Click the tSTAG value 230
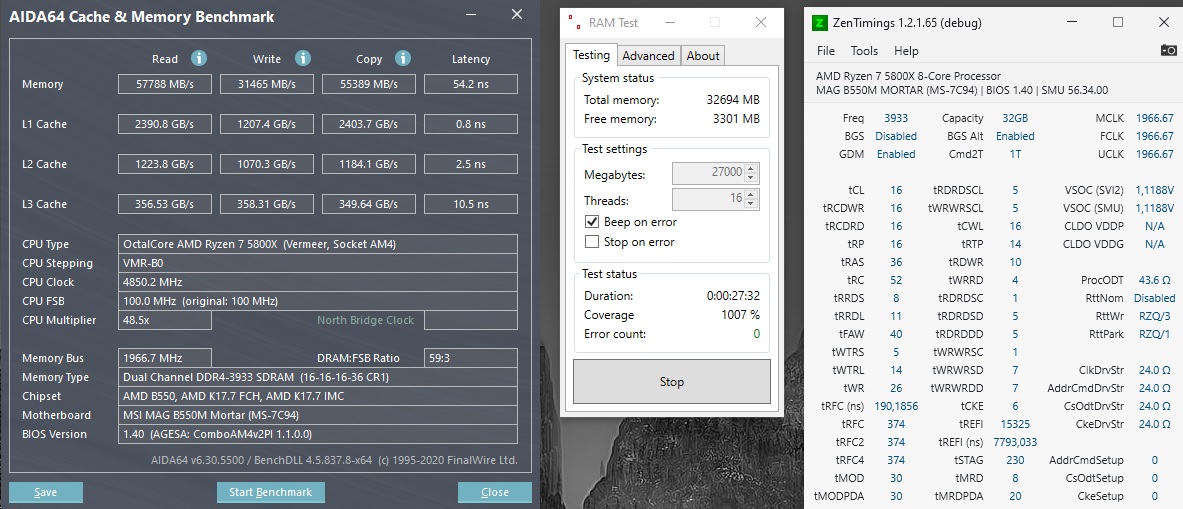The image size is (1183, 509). coord(1015,460)
